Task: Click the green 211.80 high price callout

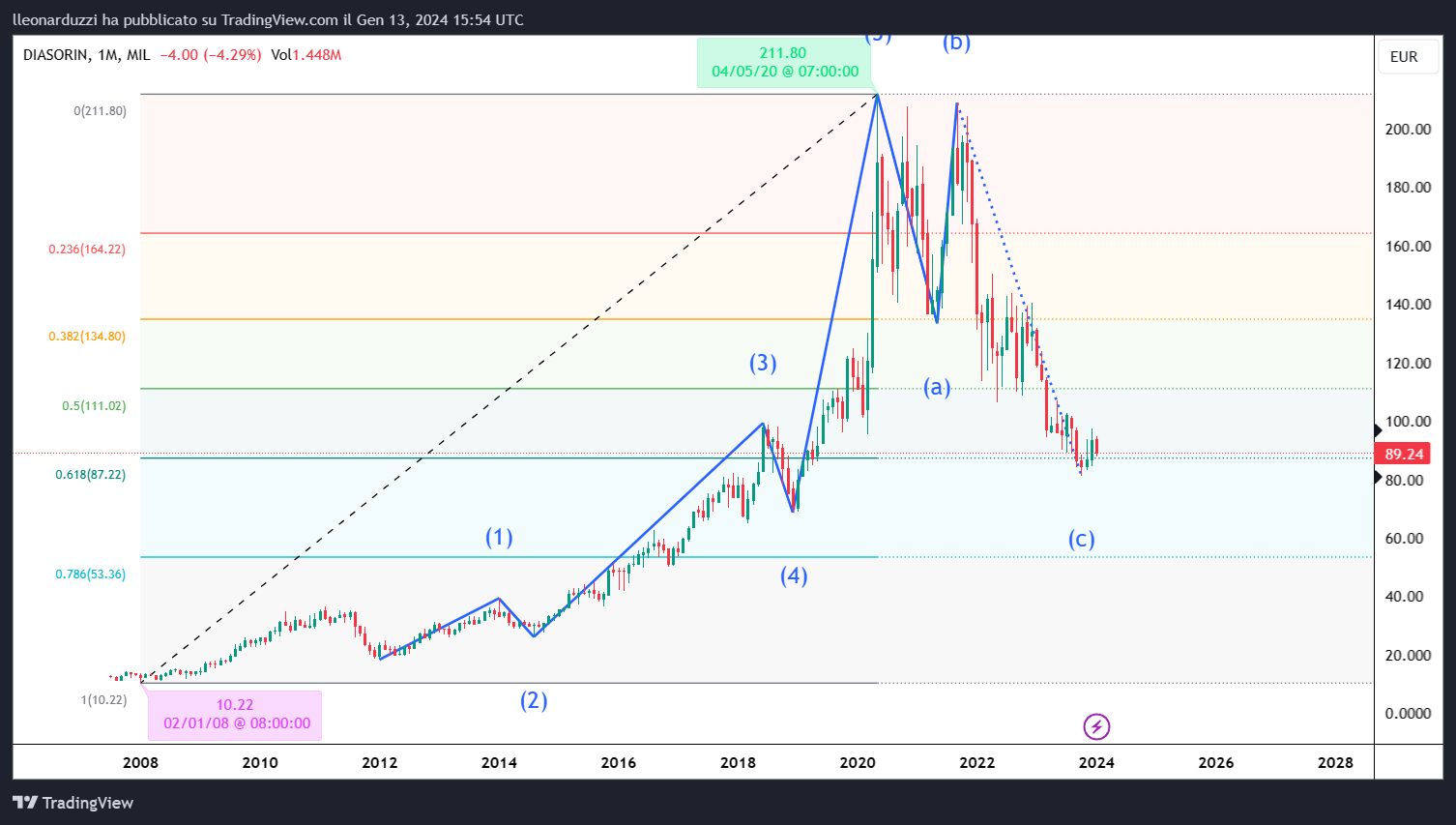Action: pyautogui.click(x=784, y=63)
